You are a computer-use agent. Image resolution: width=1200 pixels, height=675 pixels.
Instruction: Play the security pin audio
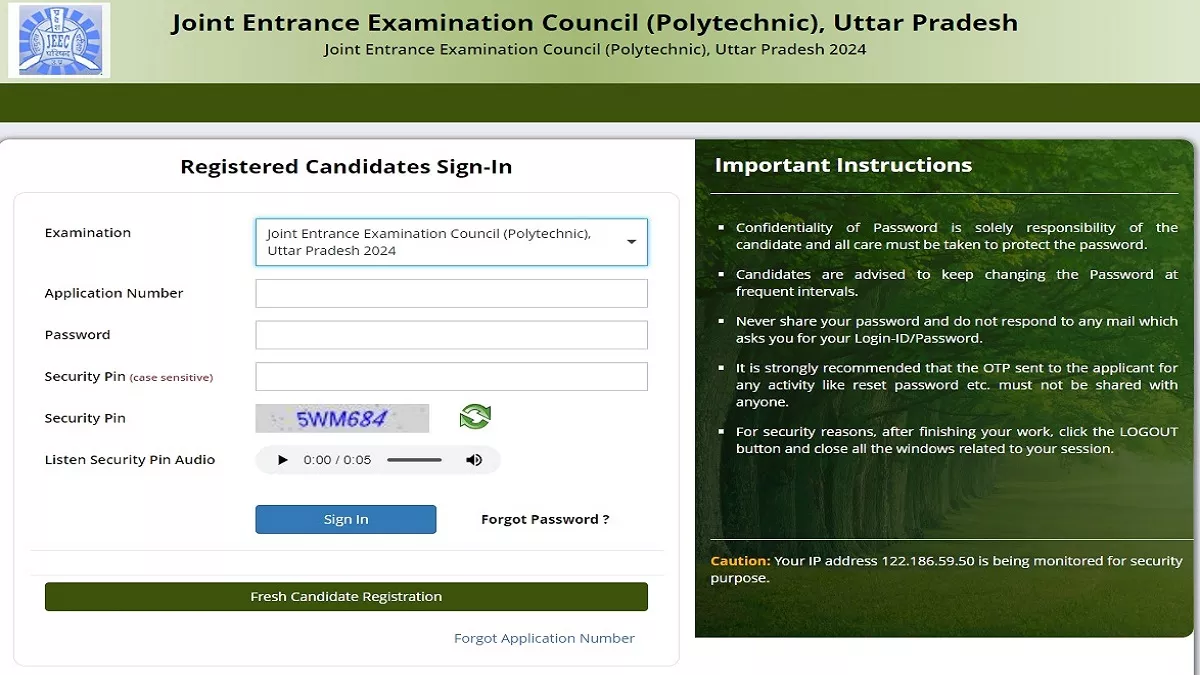coord(283,460)
